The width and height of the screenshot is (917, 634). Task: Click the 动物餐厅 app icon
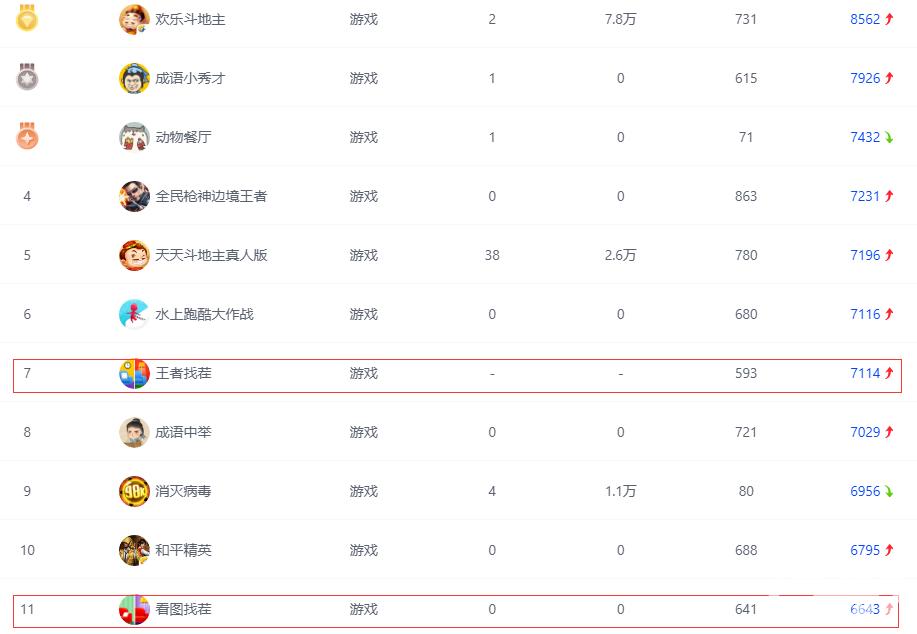pyautogui.click(x=133, y=137)
